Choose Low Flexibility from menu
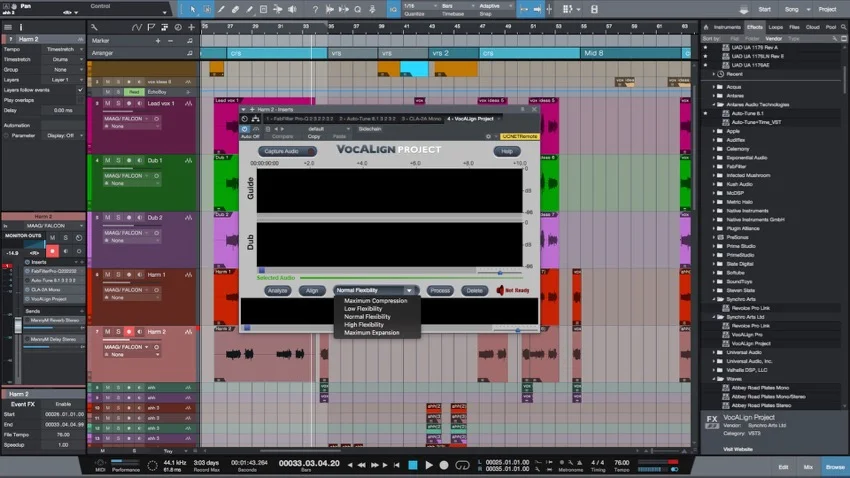This screenshot has height=478, width=850. [x=363, y=309]
